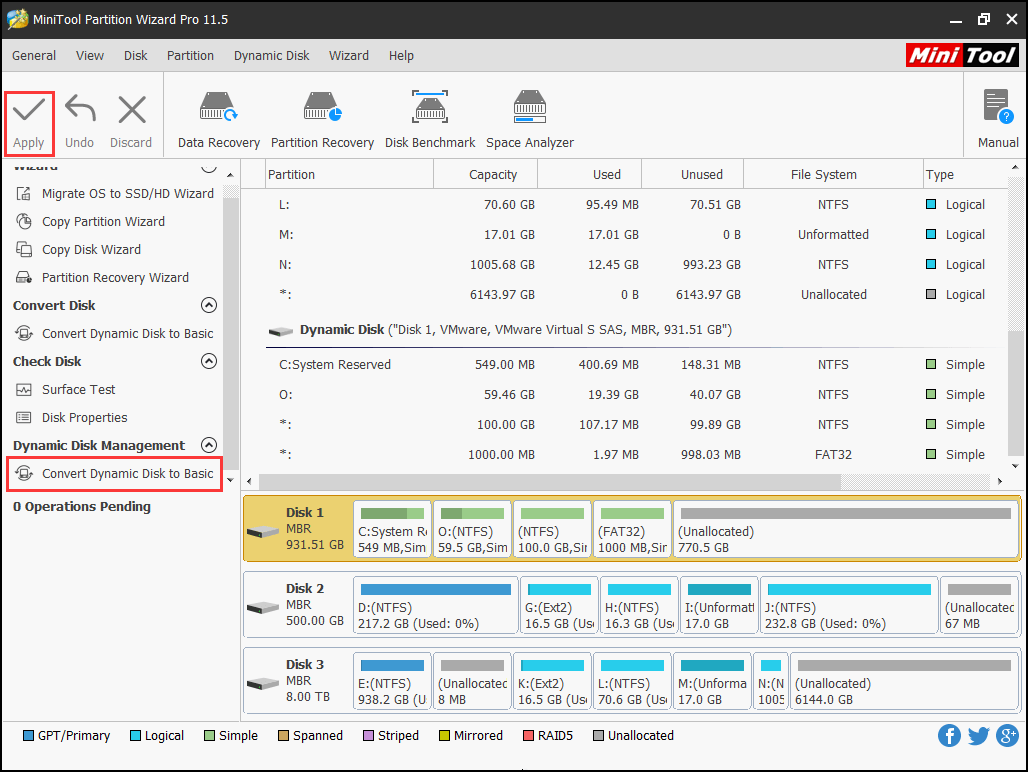Screen dimensions: 1028x772
Task: Select G:(Ext2) block on Disk 2
Action: click(x=559, y=606)
